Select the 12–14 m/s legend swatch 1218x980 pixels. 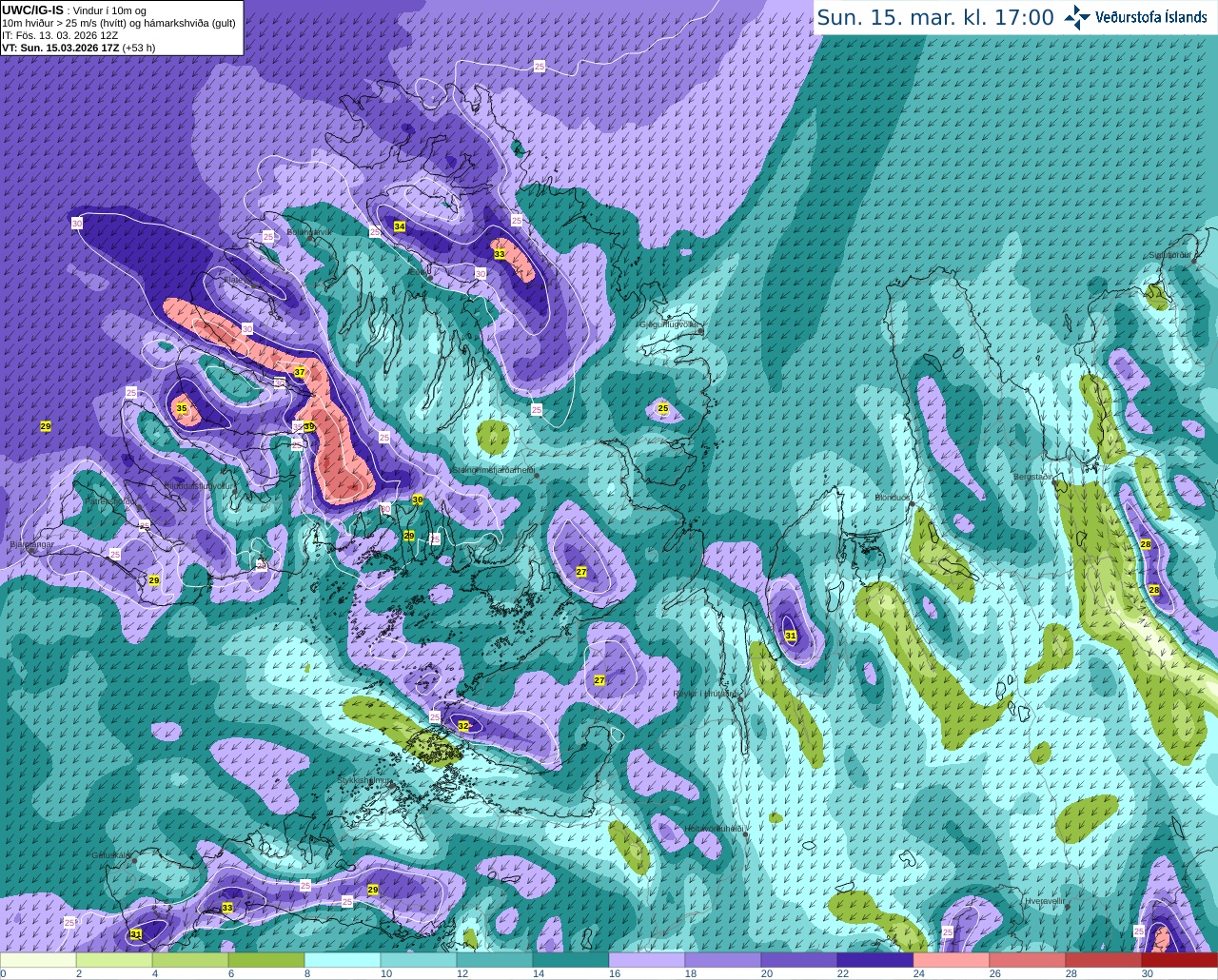(495, 960)
